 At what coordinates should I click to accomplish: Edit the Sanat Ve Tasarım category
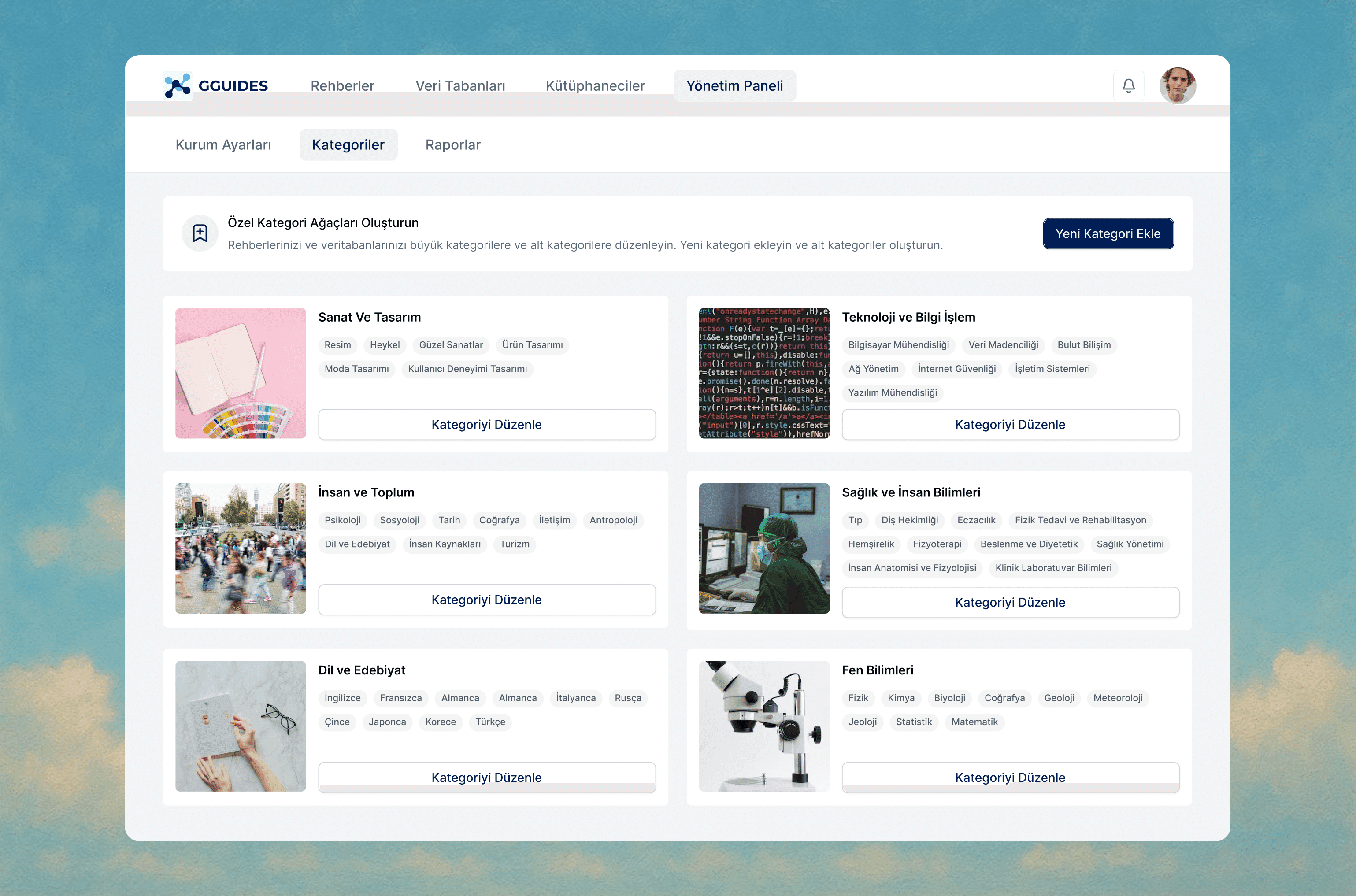[486, 425]
